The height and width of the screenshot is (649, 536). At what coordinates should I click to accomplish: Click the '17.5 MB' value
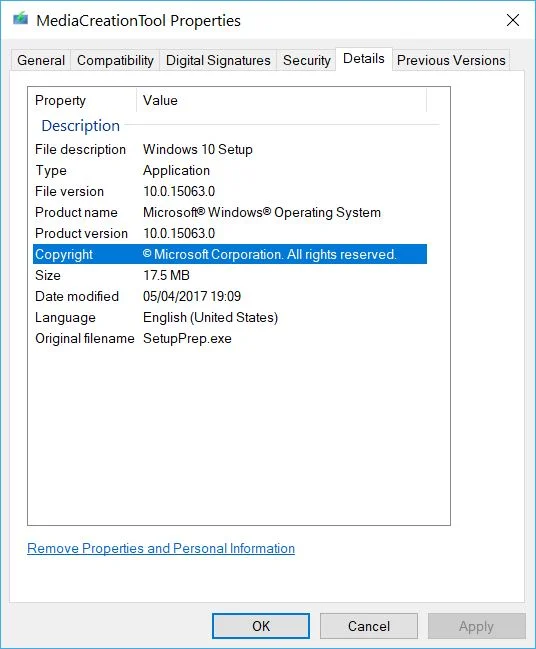tap(166, 275)
